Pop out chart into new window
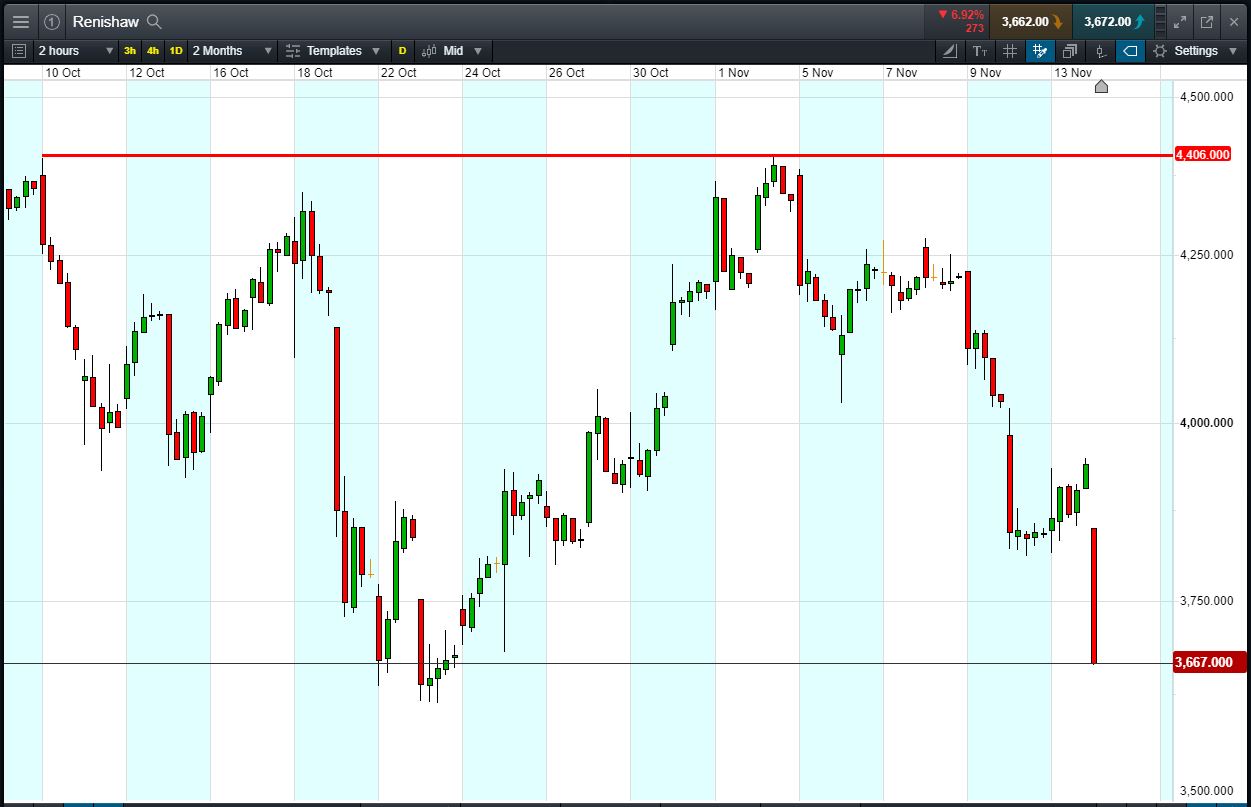The width and height of the screenshot is (1251, 807). (x=1207, y=21)
